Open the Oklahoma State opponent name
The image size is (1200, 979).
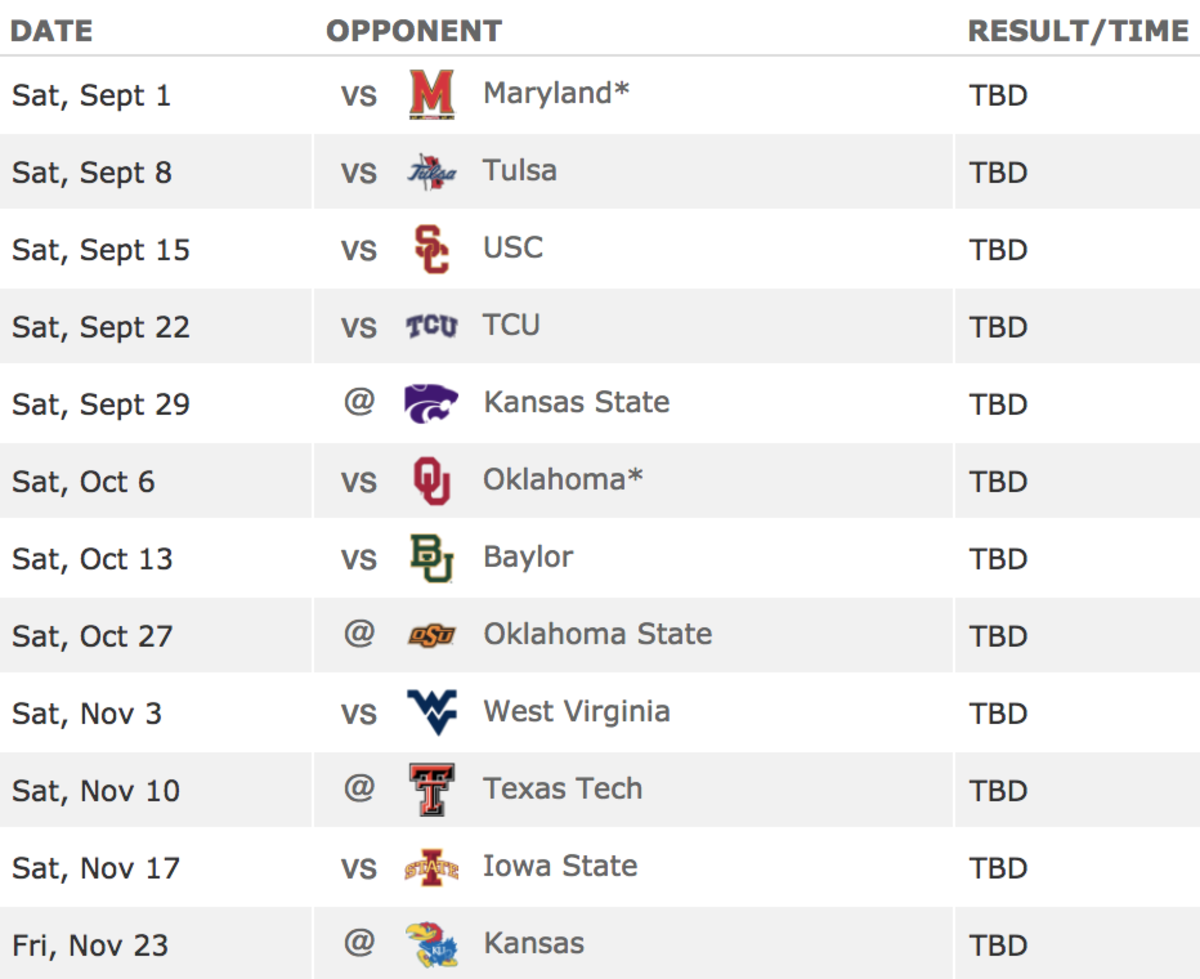point(598,633)
